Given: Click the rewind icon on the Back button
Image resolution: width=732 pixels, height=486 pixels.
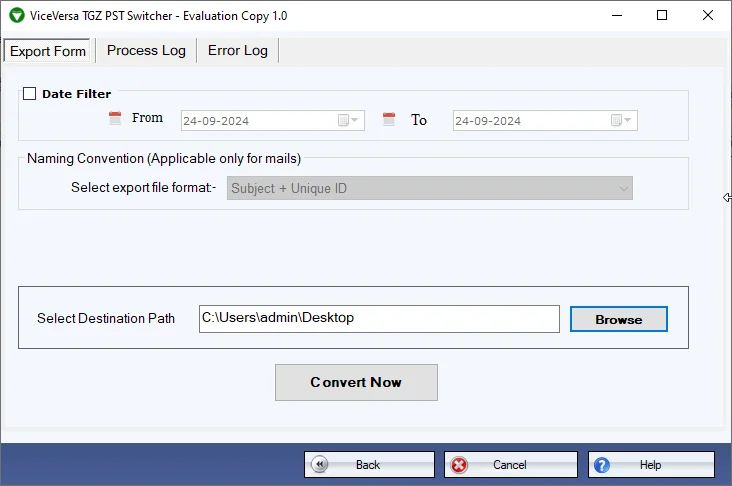Looking at the screenshot, I should pos(320,465).
